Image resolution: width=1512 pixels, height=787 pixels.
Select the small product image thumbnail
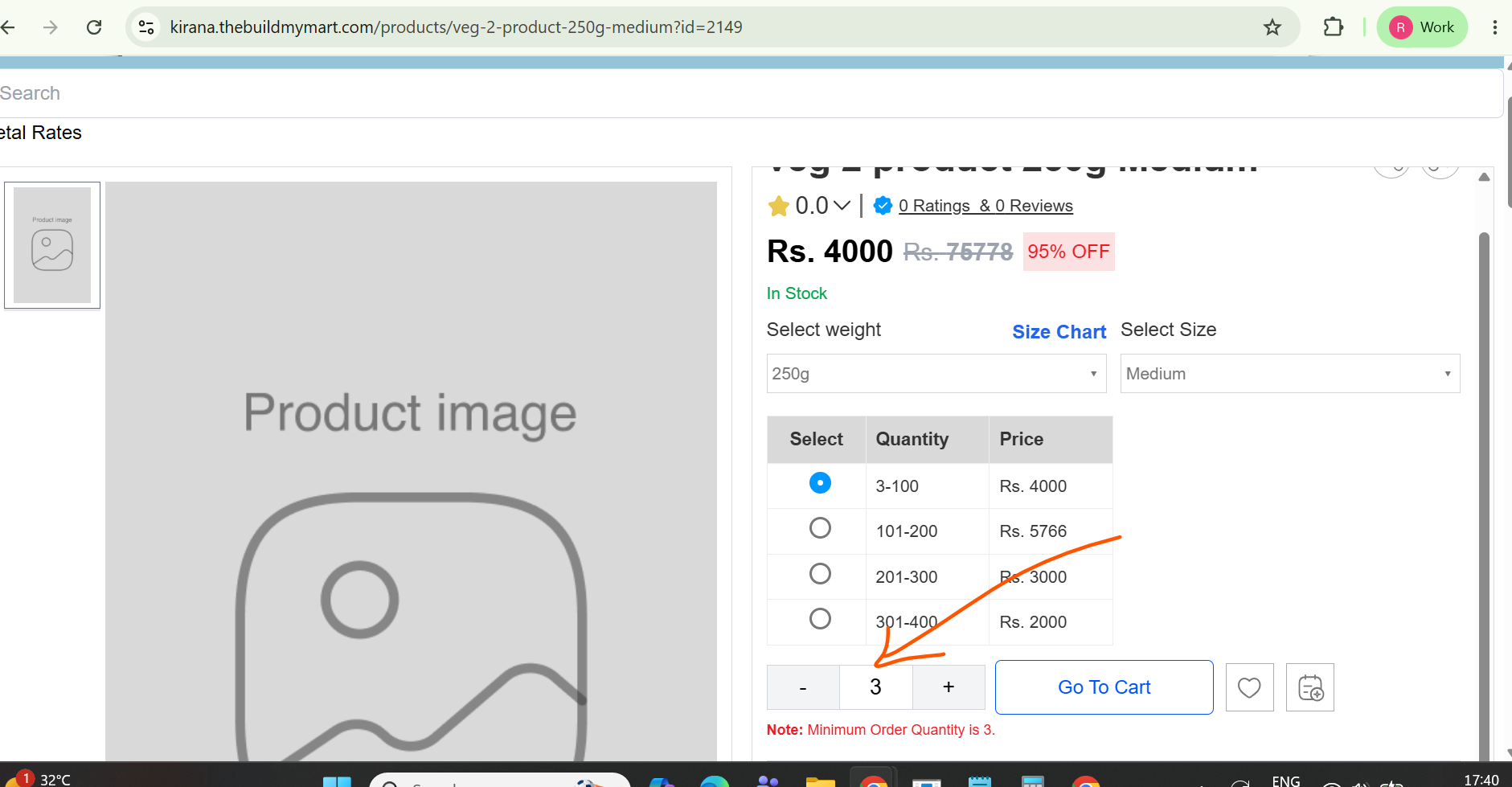coord(52,245)
